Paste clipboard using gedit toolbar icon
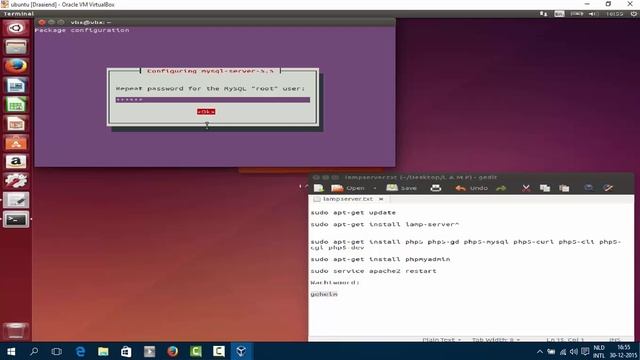The image size is (640, 360). tap(564, 188)
